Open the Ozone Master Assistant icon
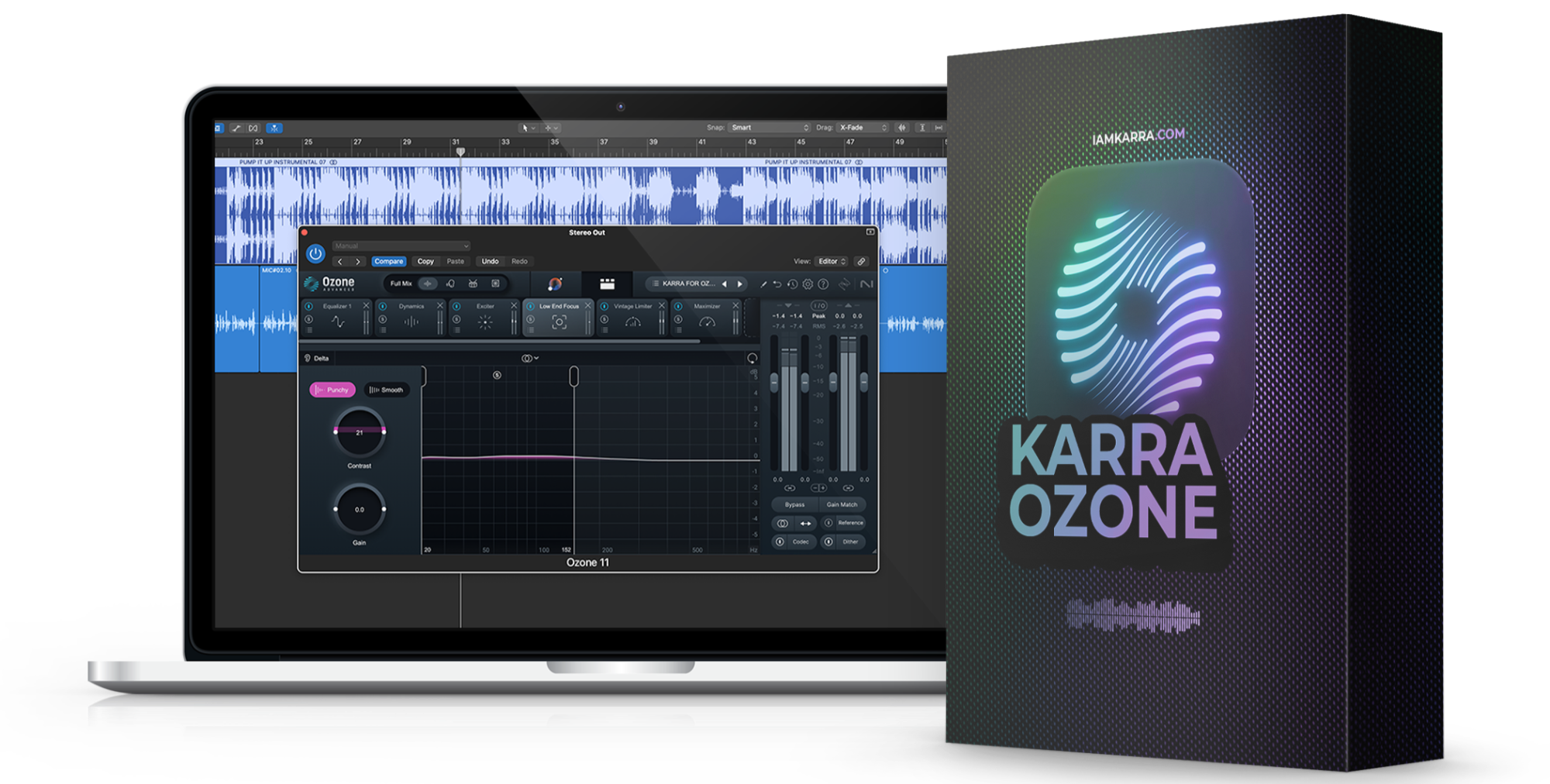 555,284
